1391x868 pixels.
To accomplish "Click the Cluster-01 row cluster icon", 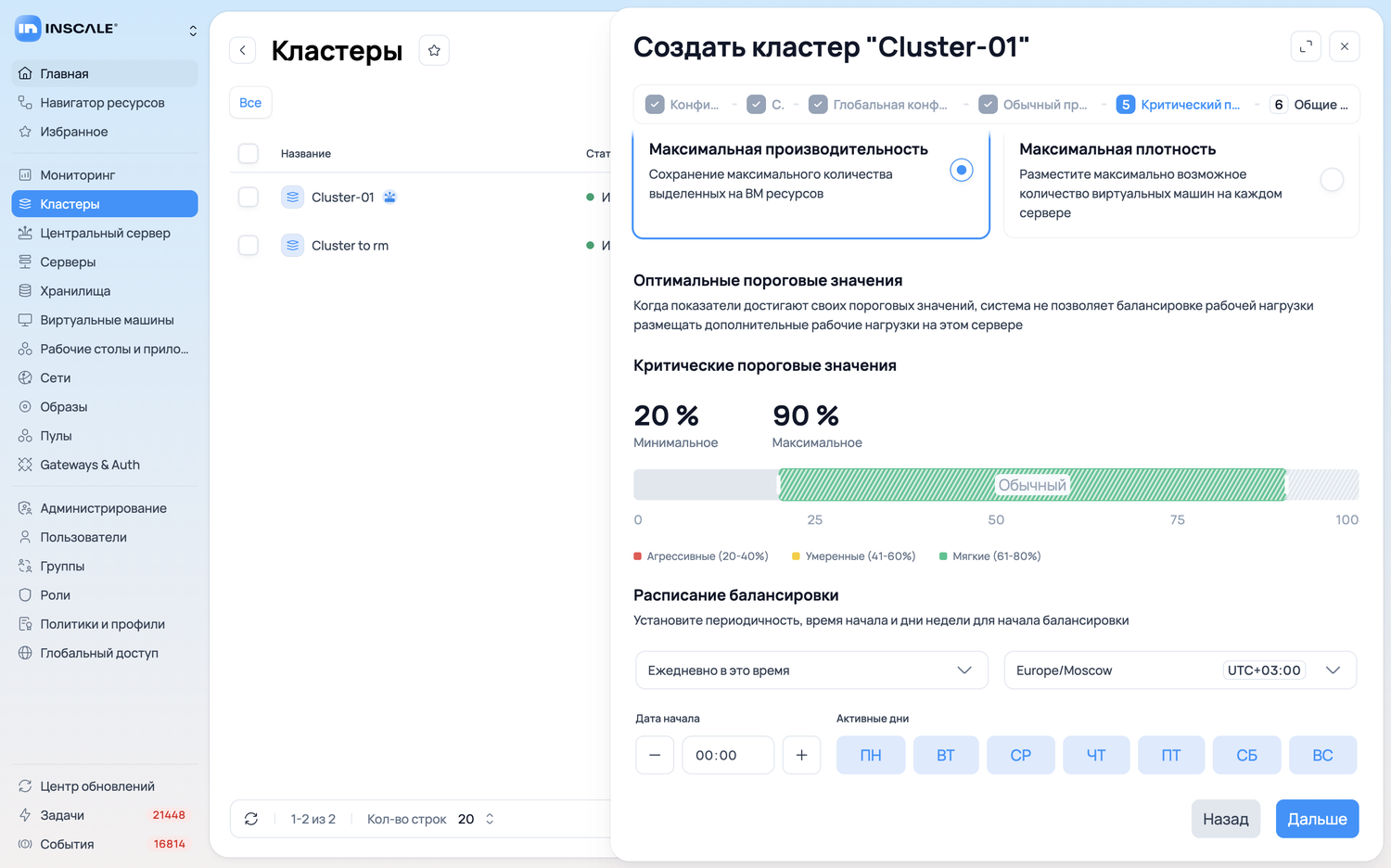I will 292,197.
